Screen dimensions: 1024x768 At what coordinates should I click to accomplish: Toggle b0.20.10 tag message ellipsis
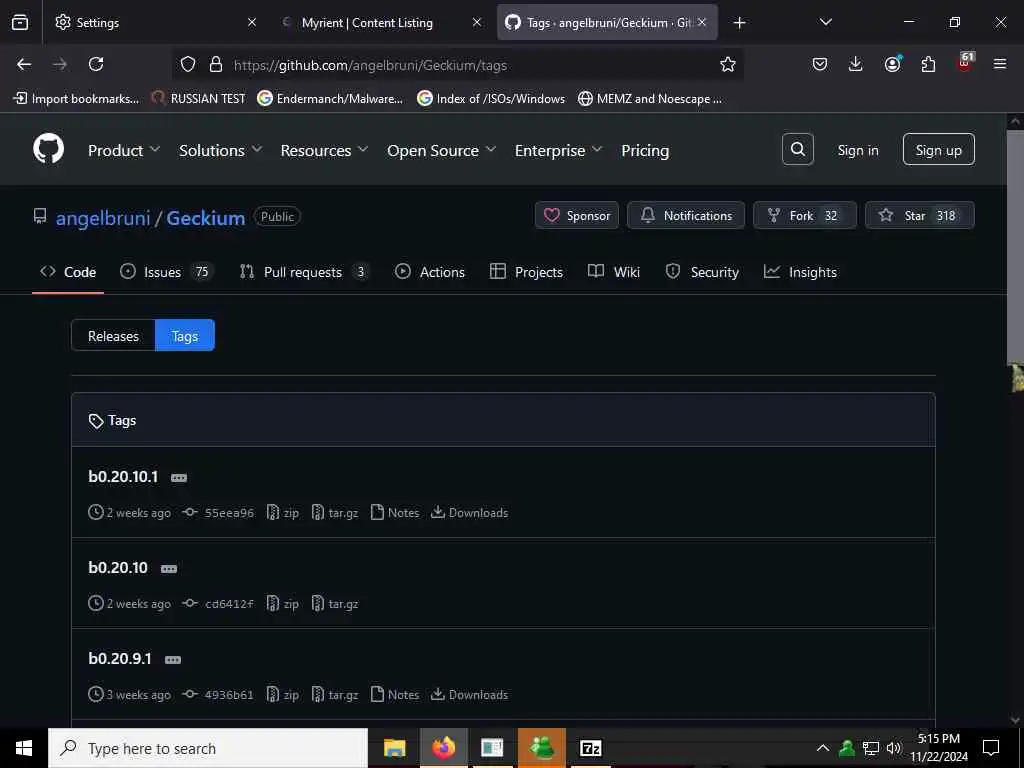click(x=168, y=569)
